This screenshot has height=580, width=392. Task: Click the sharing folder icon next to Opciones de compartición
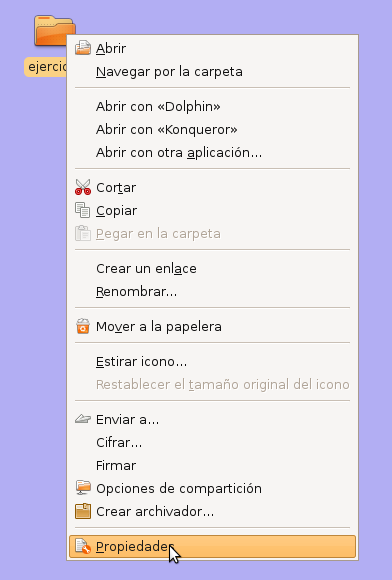click(x=83, y=488)
